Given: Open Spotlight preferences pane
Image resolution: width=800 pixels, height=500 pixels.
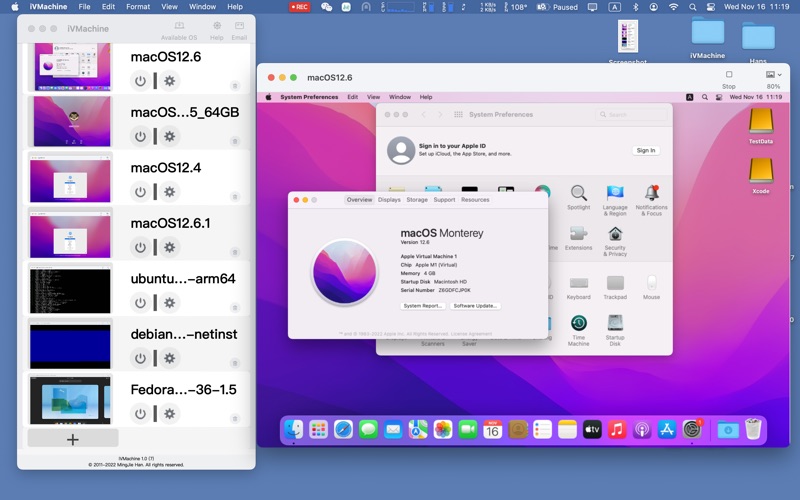Looking at the screenshot, I should (x=579, y=197).
